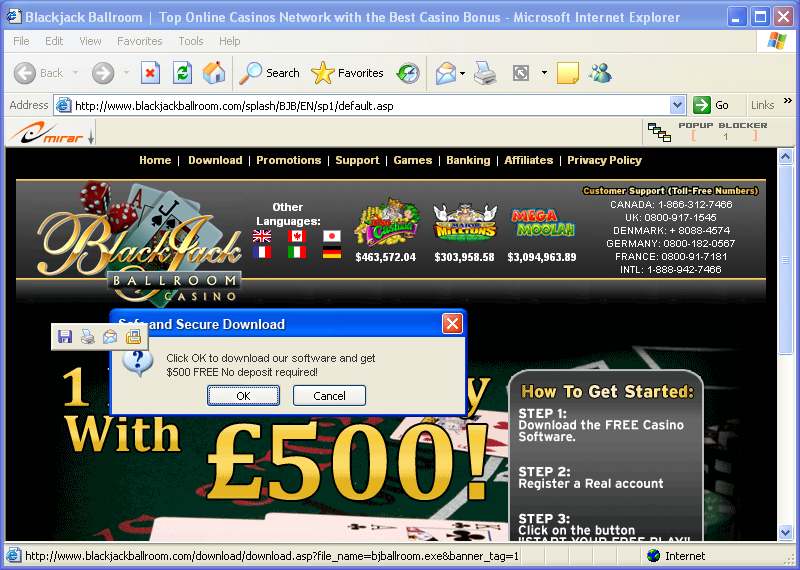Open the Affiliates site link

(x=529, y=160)
